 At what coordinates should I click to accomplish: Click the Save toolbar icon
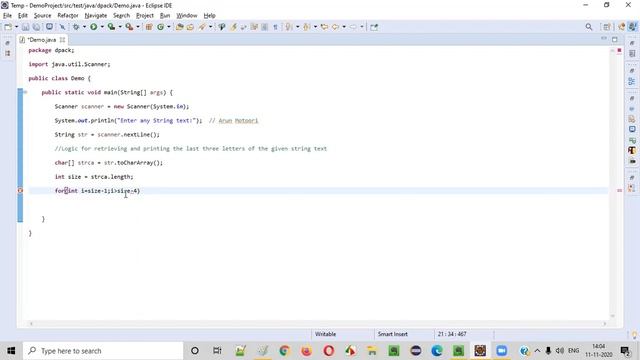coord(25,27)
